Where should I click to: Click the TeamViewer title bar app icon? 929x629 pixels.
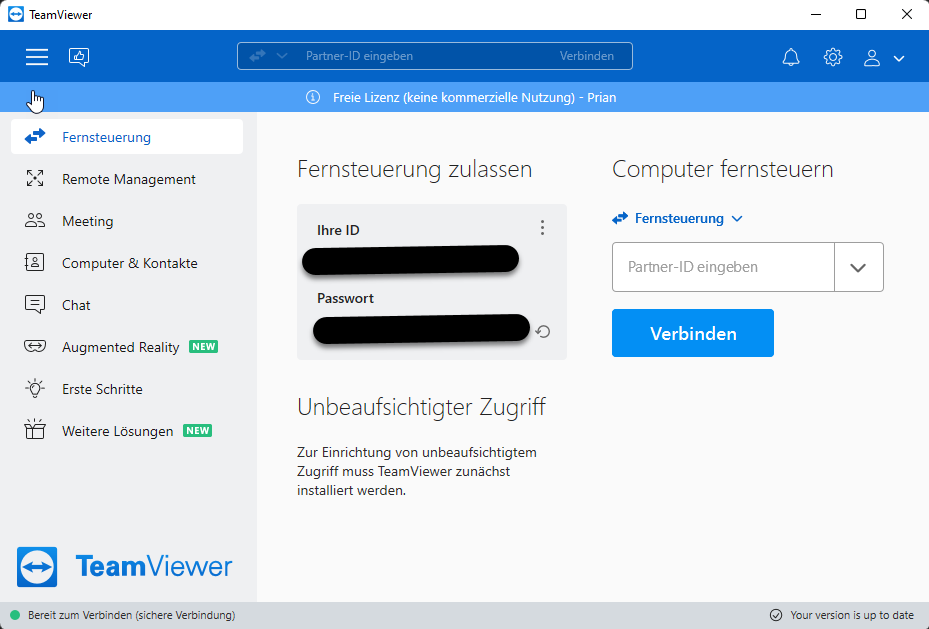tap(16, 14)
